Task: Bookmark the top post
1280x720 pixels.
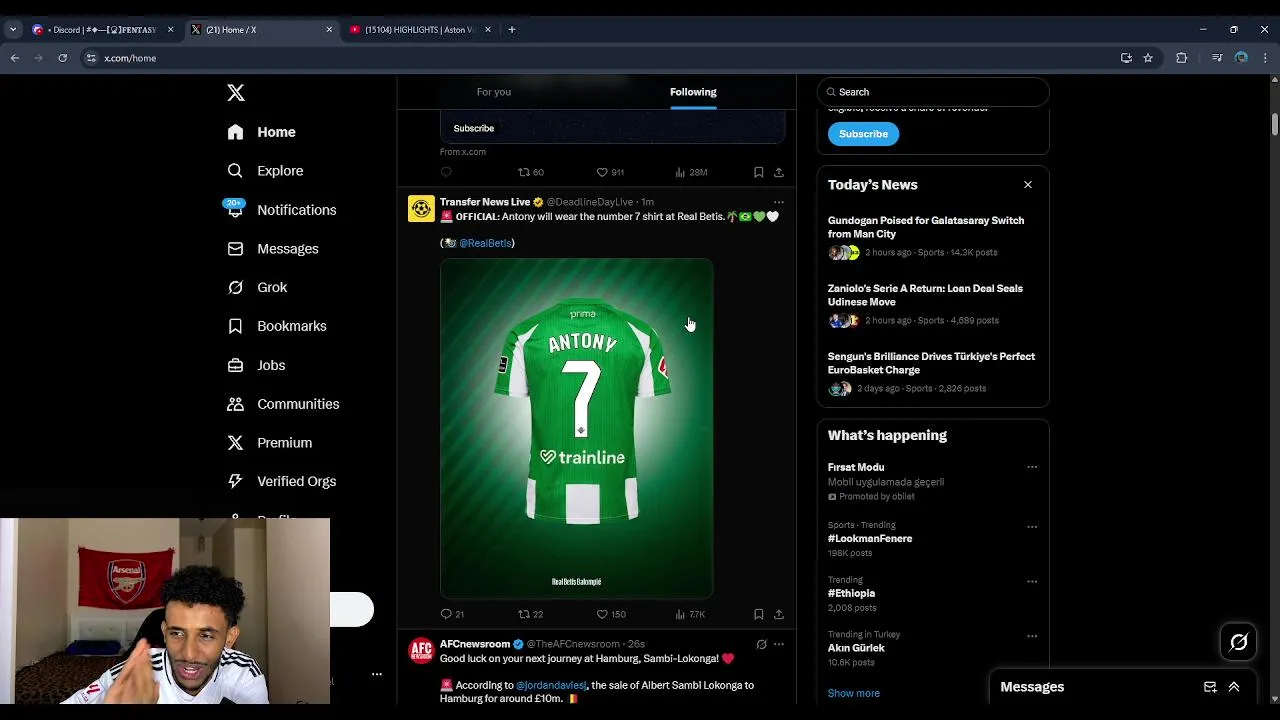Action: click(x=759, y=172)
